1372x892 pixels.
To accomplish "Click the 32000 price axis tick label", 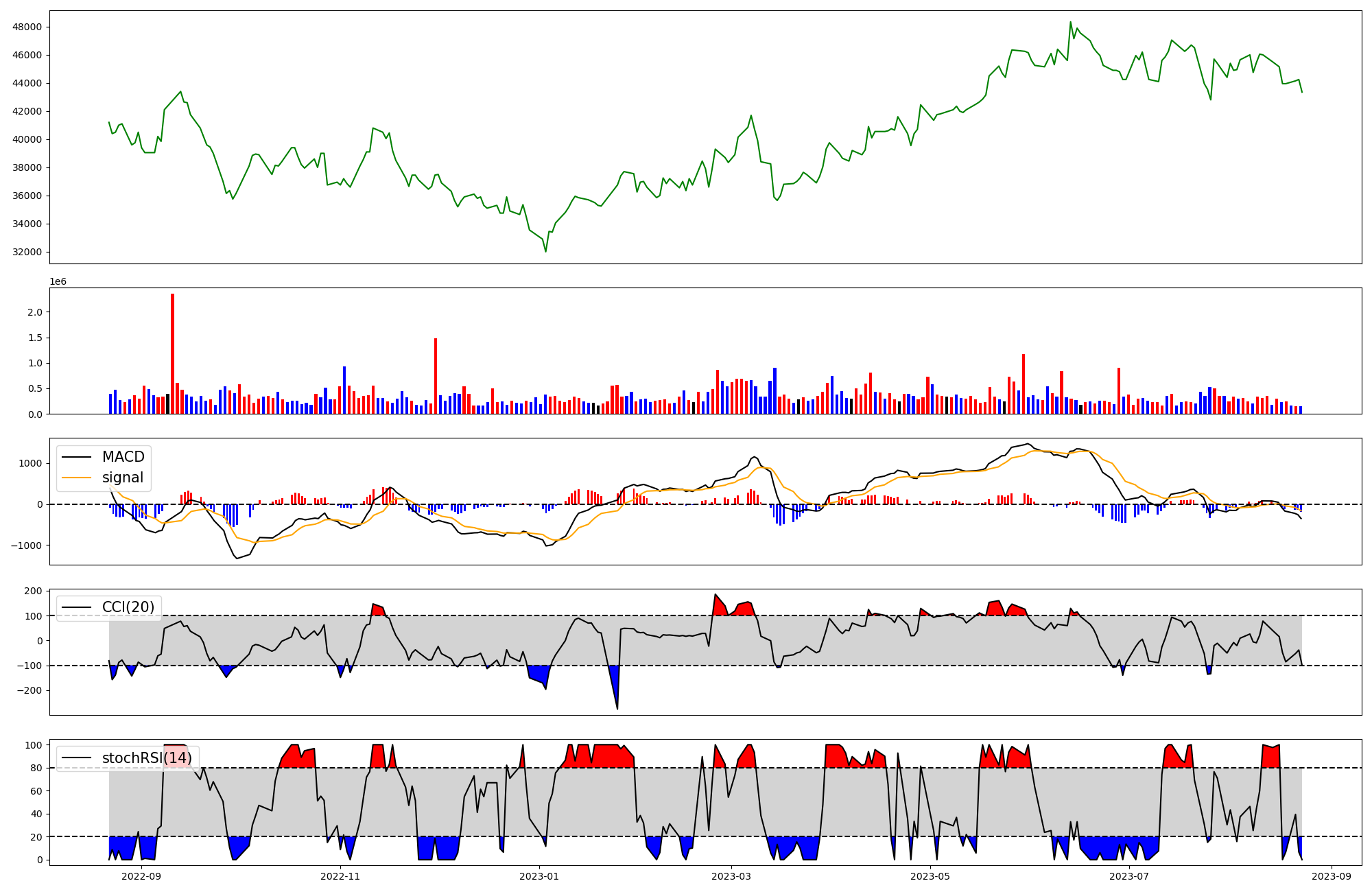I will point(27,252).
